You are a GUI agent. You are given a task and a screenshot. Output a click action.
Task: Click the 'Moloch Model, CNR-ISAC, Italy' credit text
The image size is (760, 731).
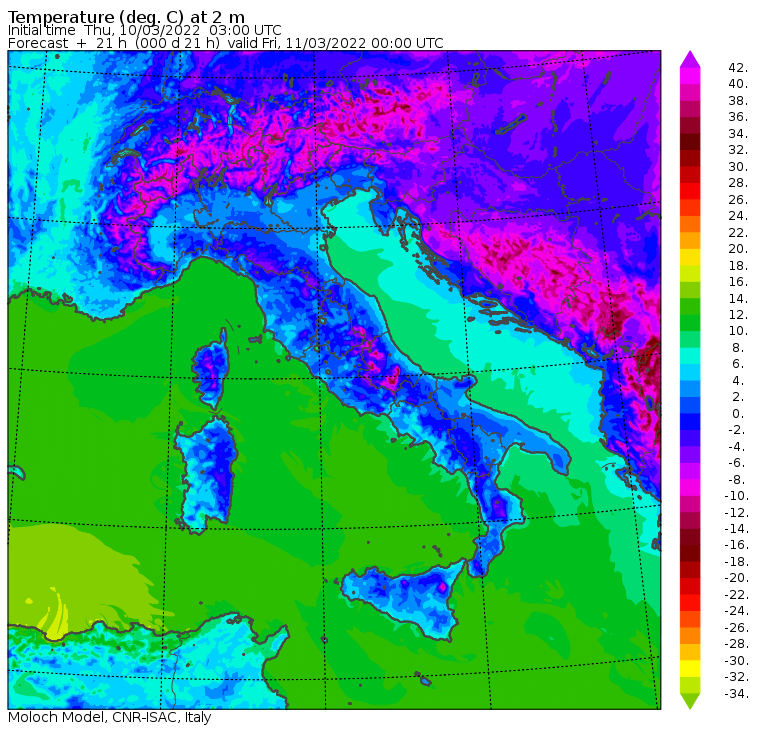(110, 717)
